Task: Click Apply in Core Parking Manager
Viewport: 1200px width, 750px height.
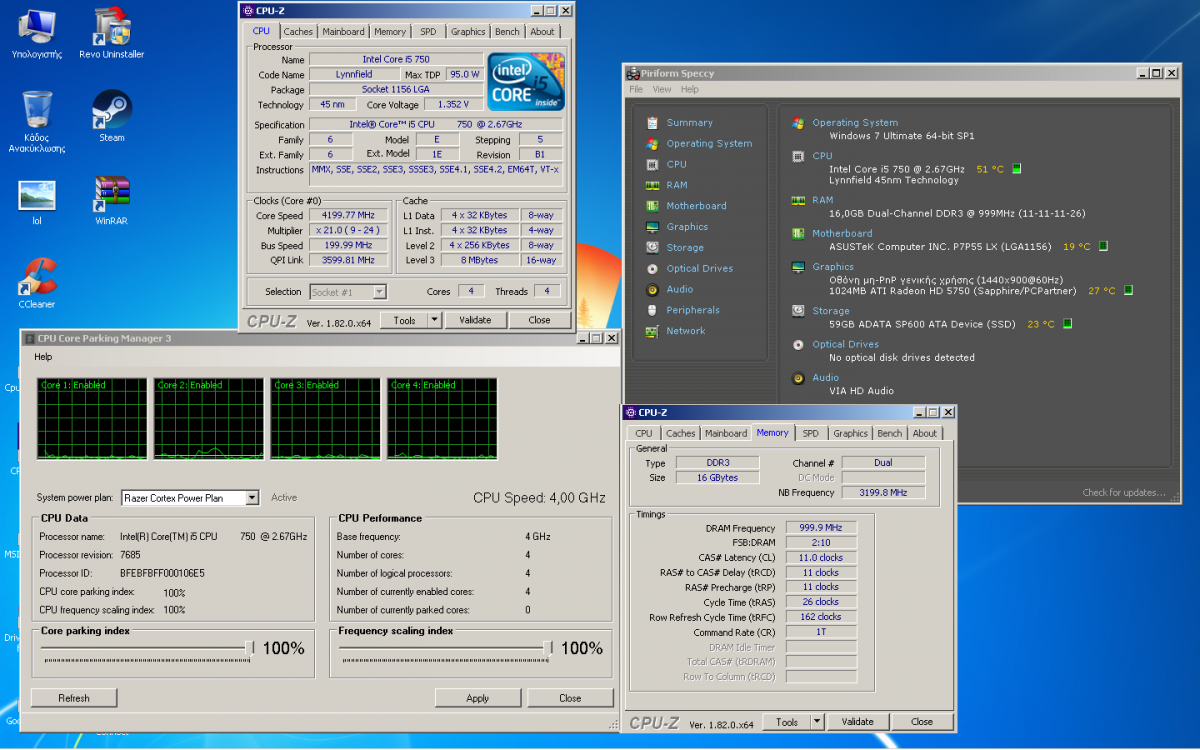Action: click(478, 698)
